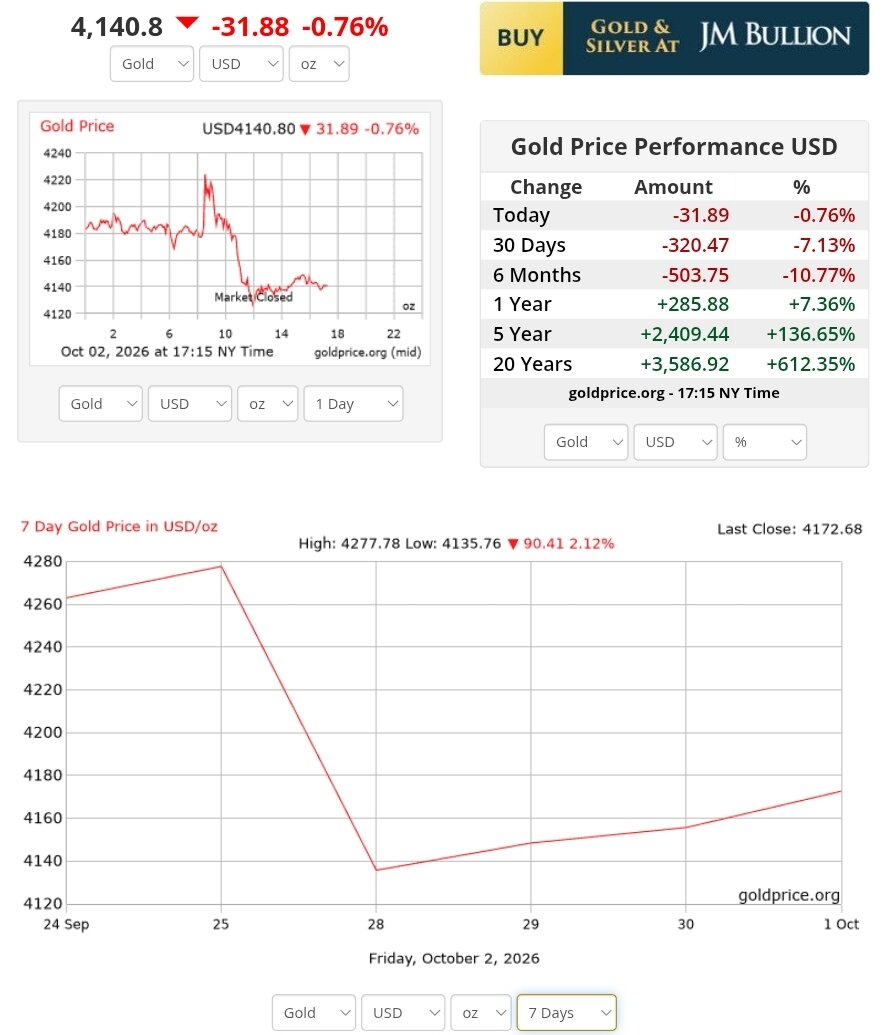
Task: Click the 1 Year row in performance table
Action: coord(674,304)
